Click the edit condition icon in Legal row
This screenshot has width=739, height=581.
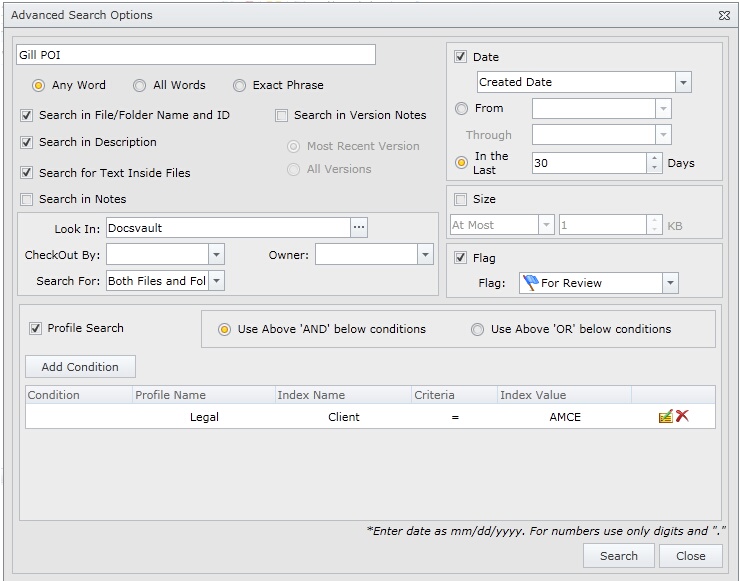coord(665,416)
